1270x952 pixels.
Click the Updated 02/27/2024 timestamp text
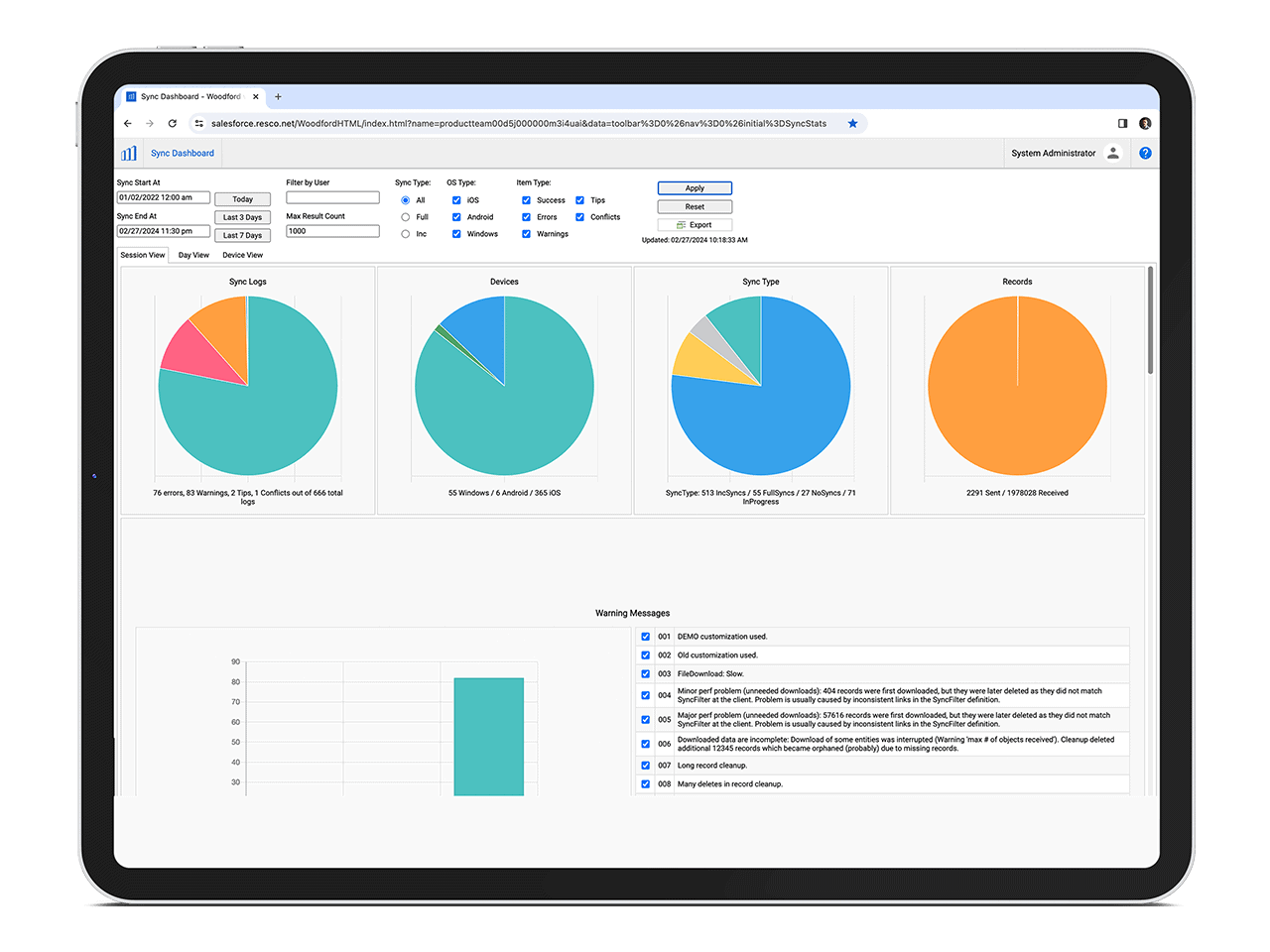click(695, 240)
